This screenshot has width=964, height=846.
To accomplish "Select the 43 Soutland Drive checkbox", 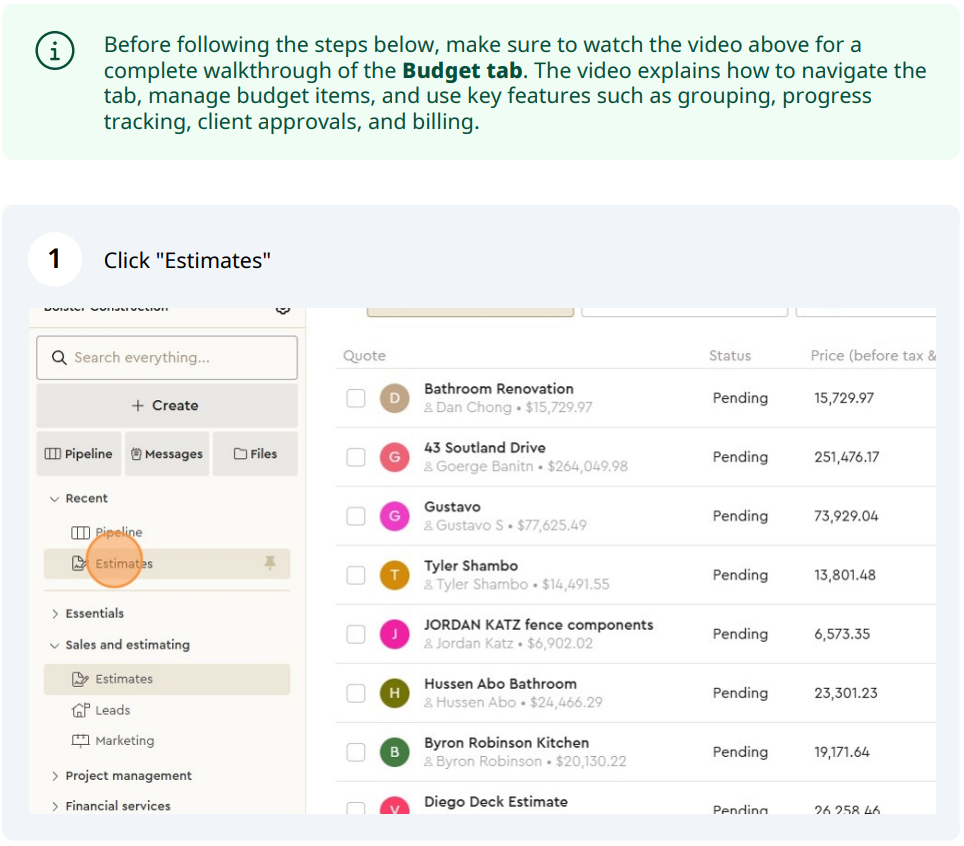I will click(x=356, y=457).
